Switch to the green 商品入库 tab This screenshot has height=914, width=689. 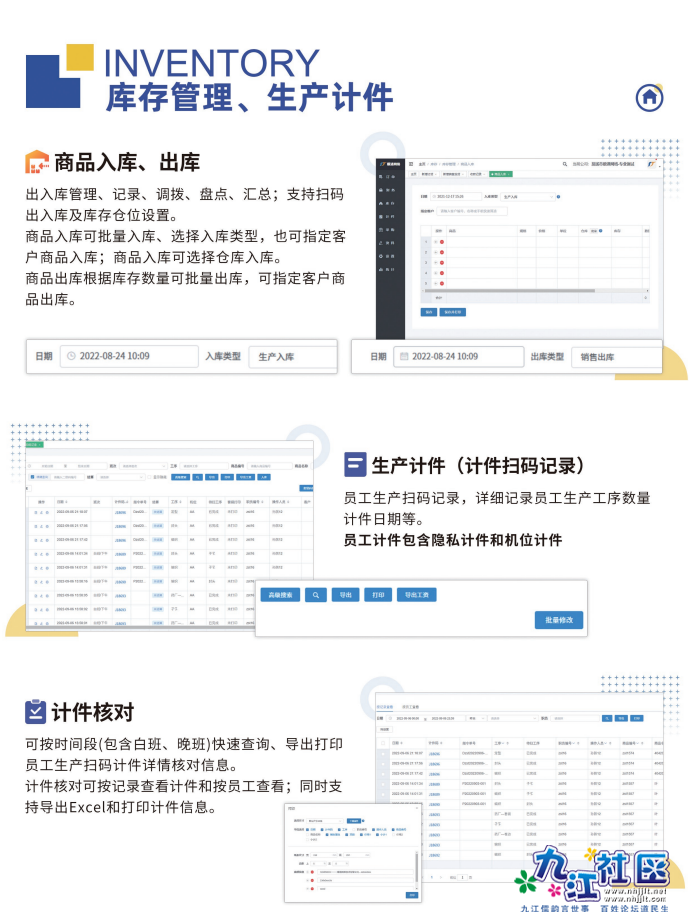[x=501, y=174]
